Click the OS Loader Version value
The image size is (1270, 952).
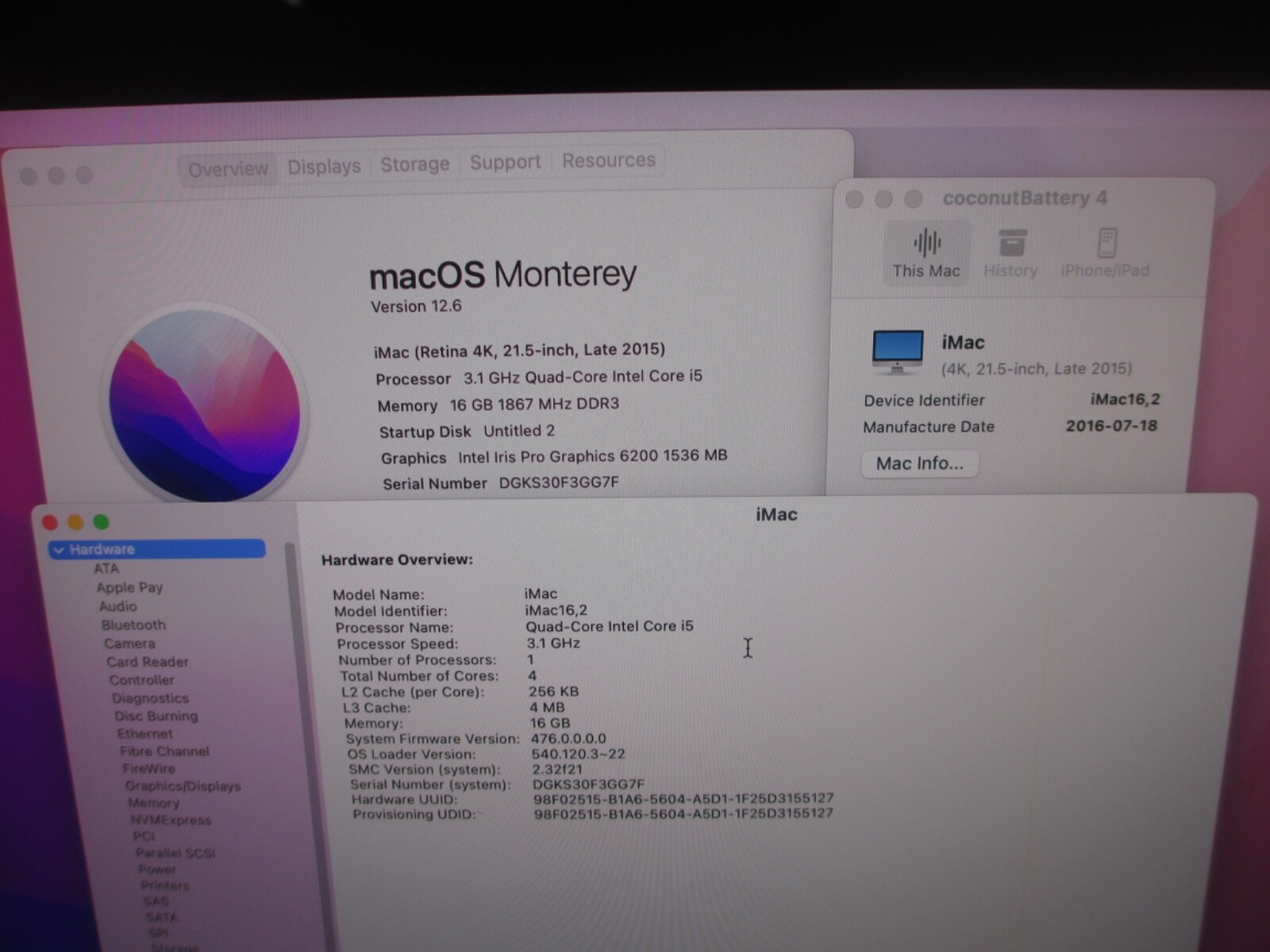(x=578, y=754)
